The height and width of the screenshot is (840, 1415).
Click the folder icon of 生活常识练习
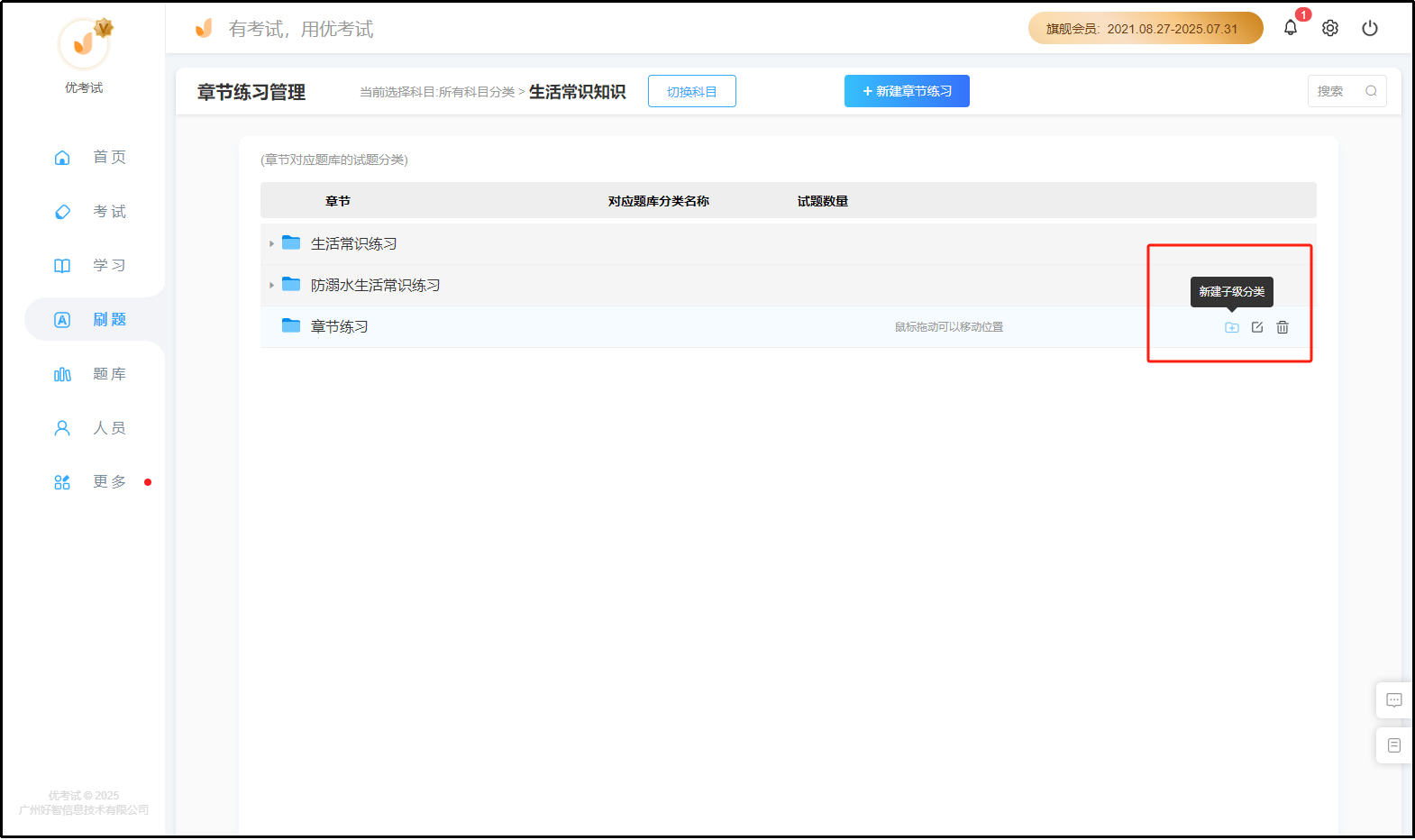(x=291, y=242)
